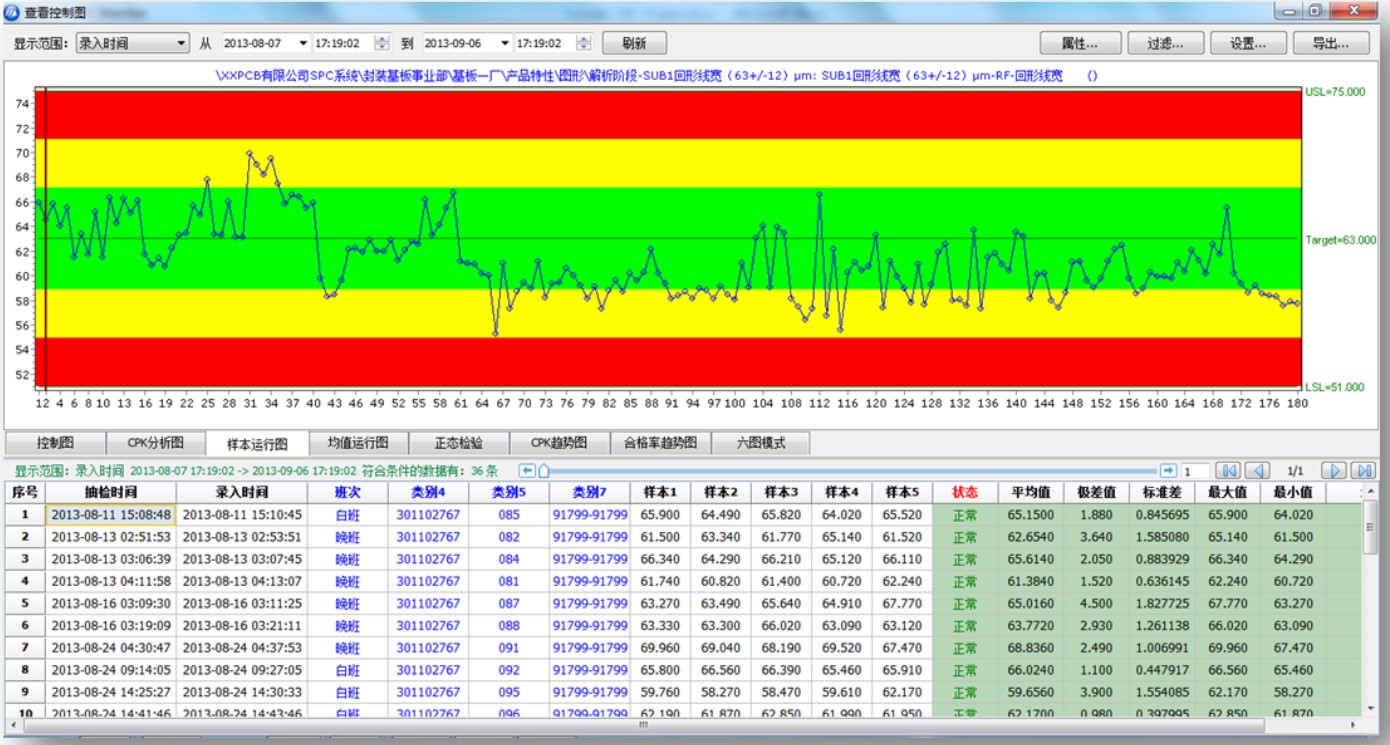Select row 2 entry time 2013-08-13 02:53:51
This screenshot has width=1390, height=745.
[241, 537]
